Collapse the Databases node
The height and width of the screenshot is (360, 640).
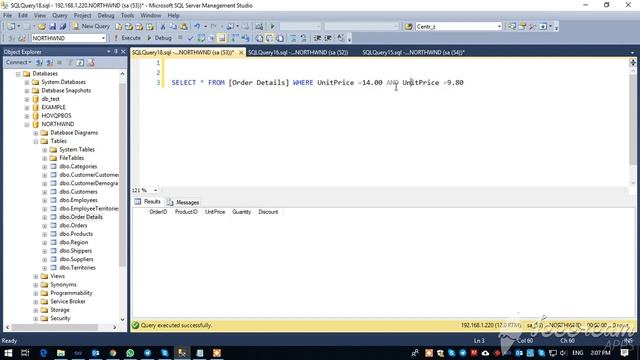(x=18, y=74)
